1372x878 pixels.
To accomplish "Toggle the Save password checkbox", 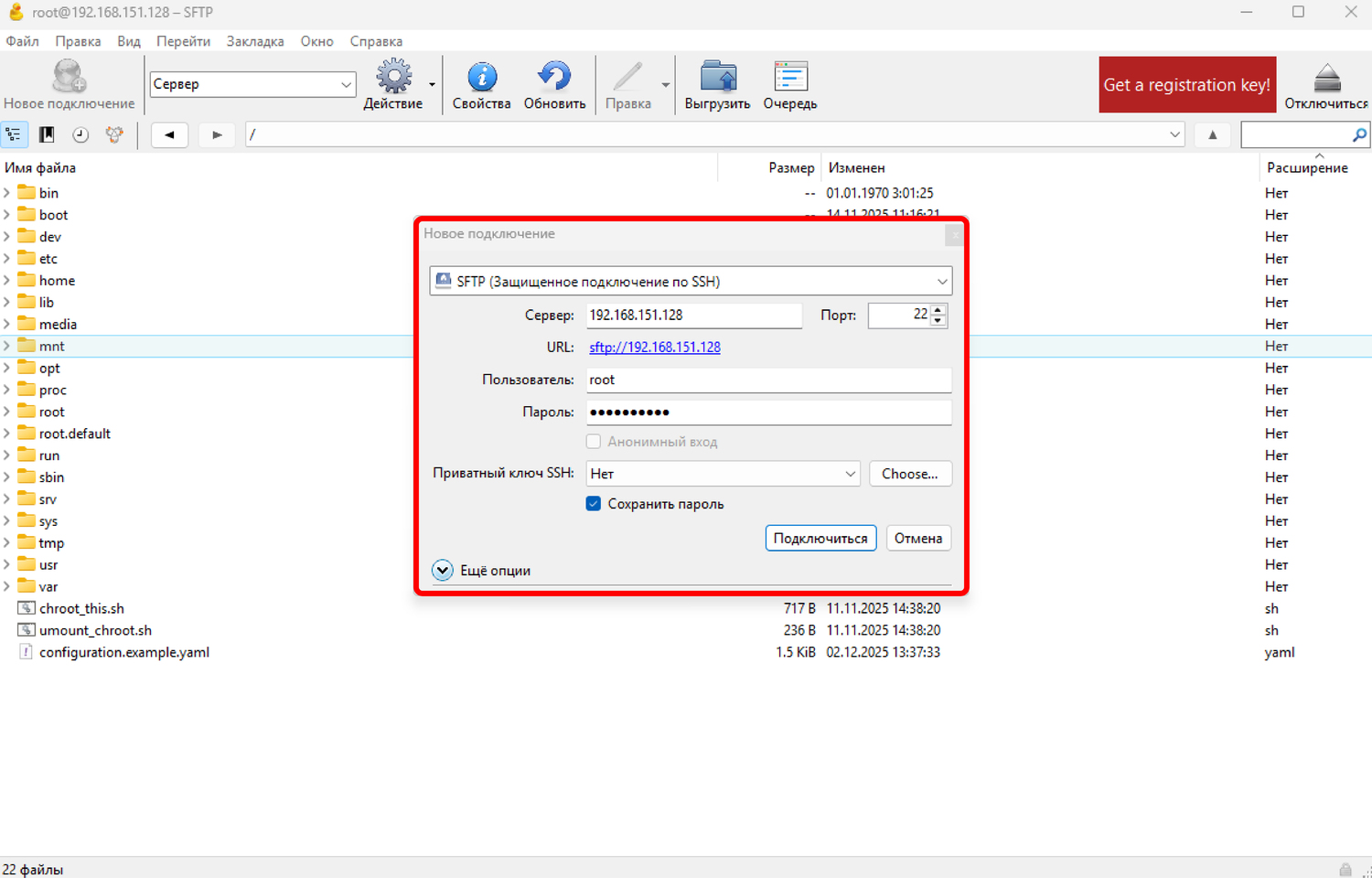I will [594, 504].
